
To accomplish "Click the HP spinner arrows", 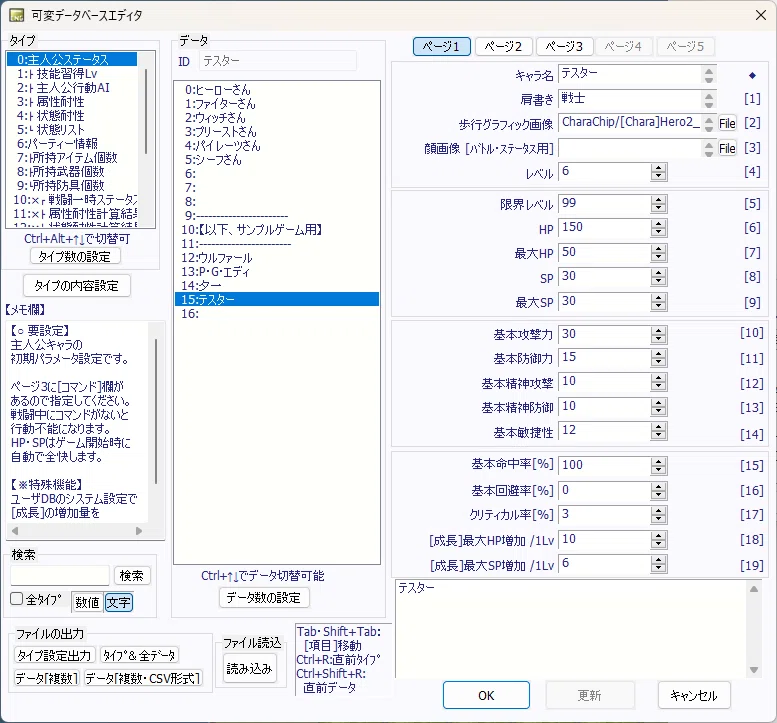I will click(659, 228).
